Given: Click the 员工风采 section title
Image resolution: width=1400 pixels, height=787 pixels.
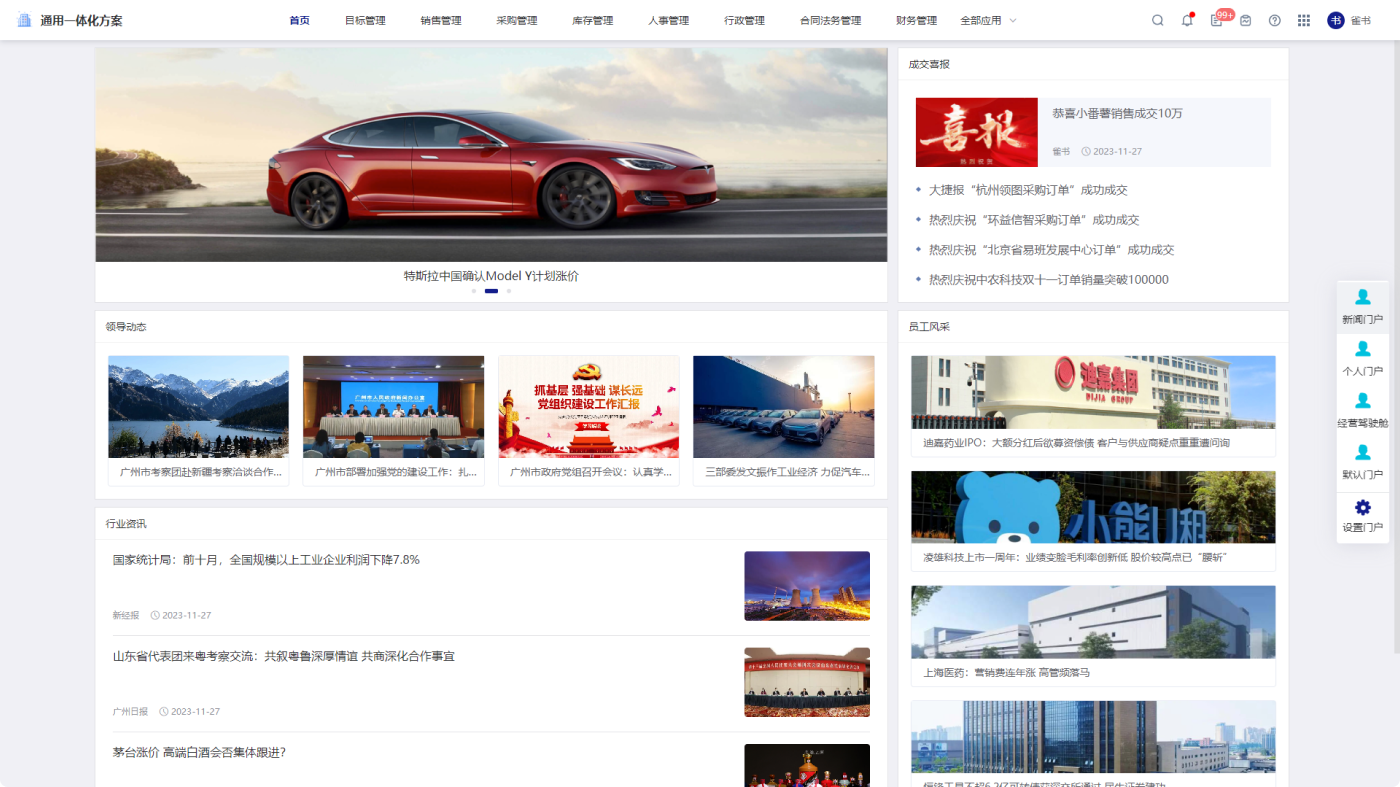Looking at the screenshot, I should tap(929, 327).
